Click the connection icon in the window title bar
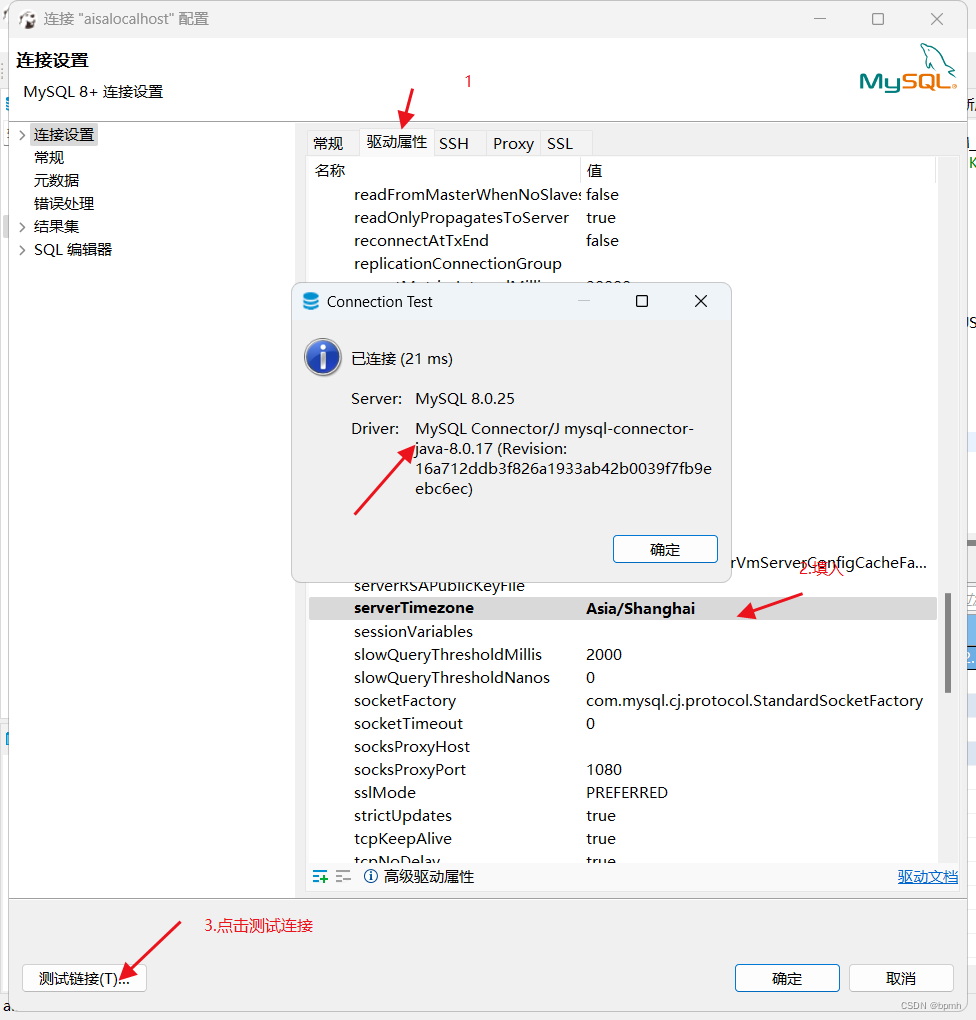The width and height of the screenshot is (976, 1020). click(27, 18)
